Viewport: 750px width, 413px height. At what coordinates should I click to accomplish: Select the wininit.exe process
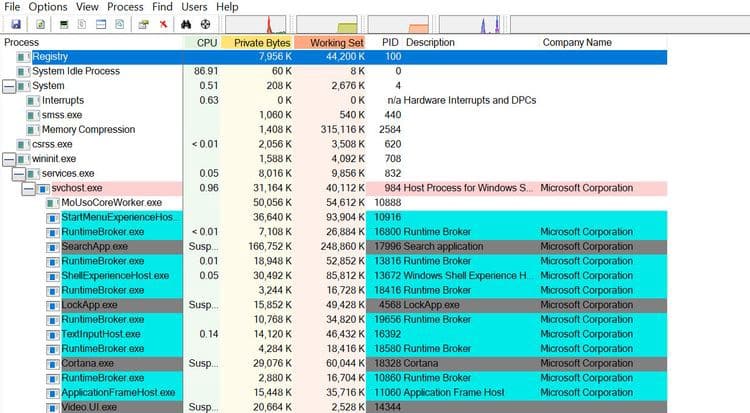click(54, 159)
